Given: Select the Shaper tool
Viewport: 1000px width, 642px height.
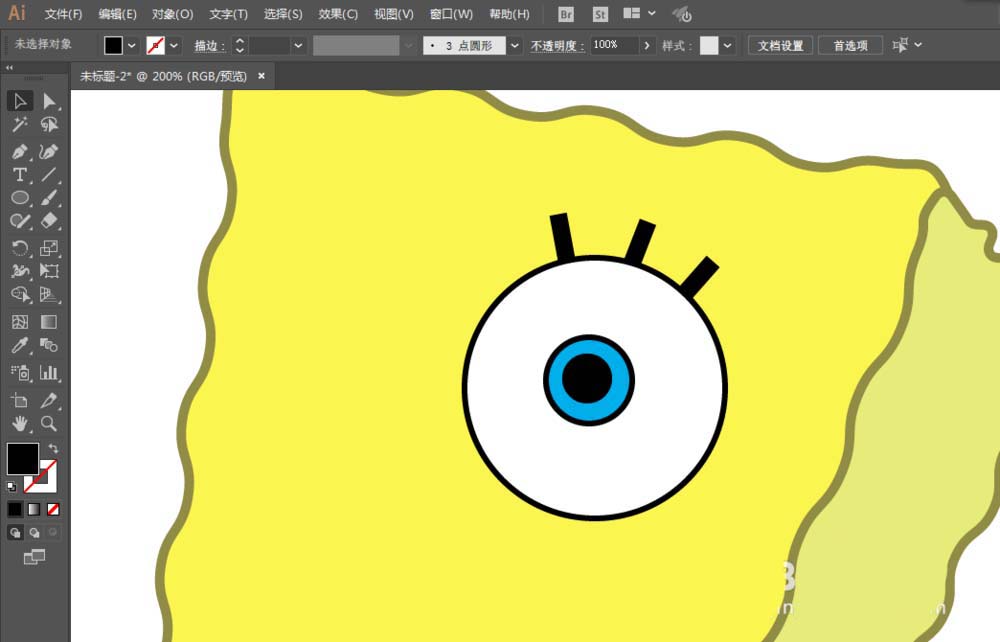Looking at the screenshot, I should click(20, 221).
